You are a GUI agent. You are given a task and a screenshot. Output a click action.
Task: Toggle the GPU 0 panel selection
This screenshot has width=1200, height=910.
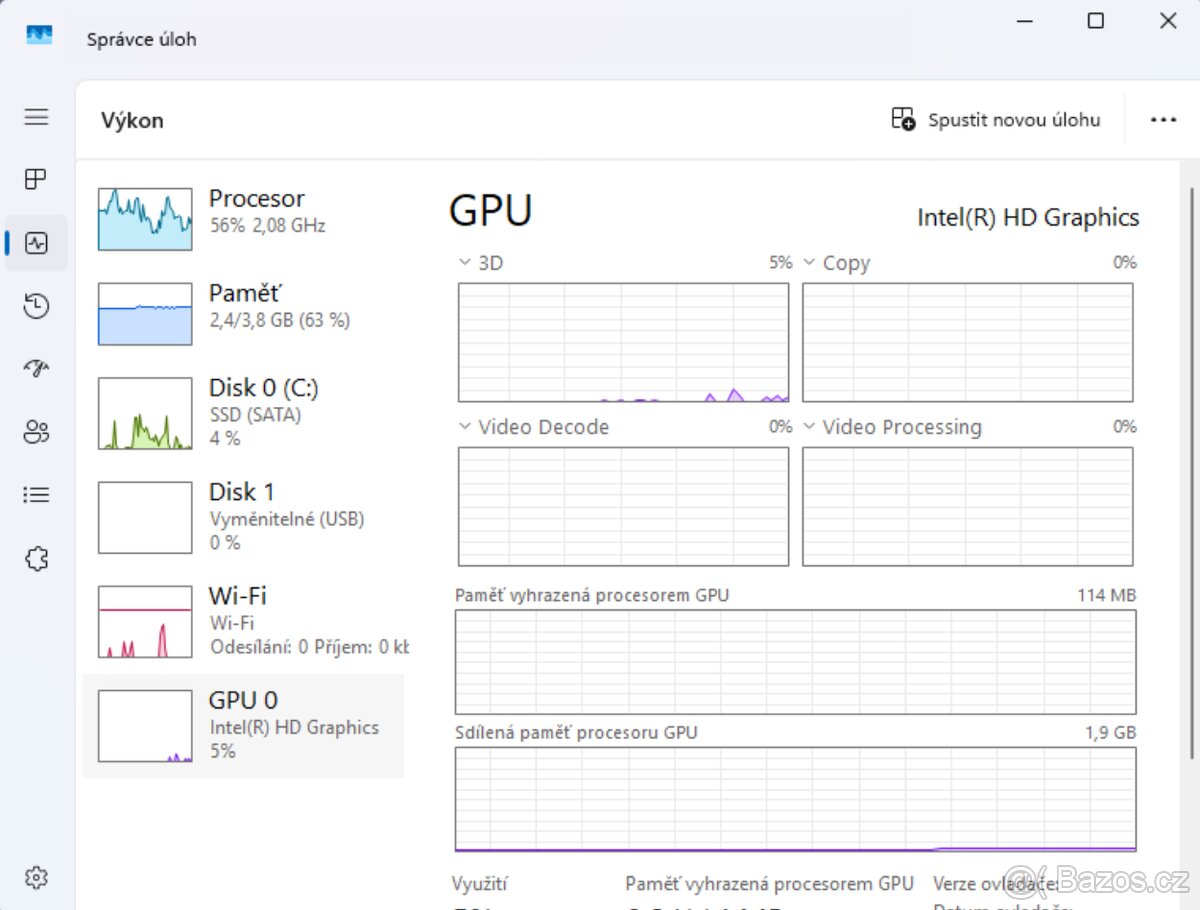tap(244, 724)
